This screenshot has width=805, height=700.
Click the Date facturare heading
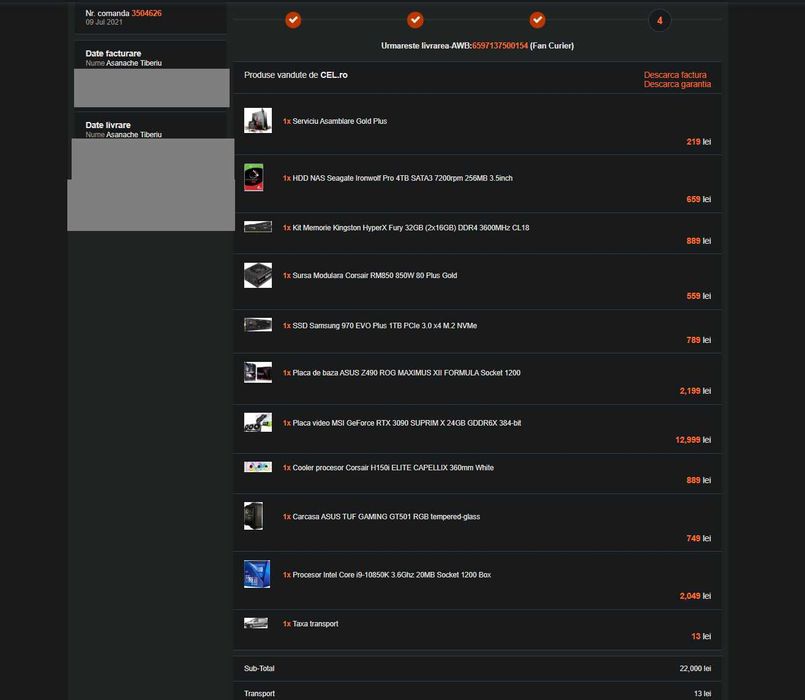tap(113, 53)
